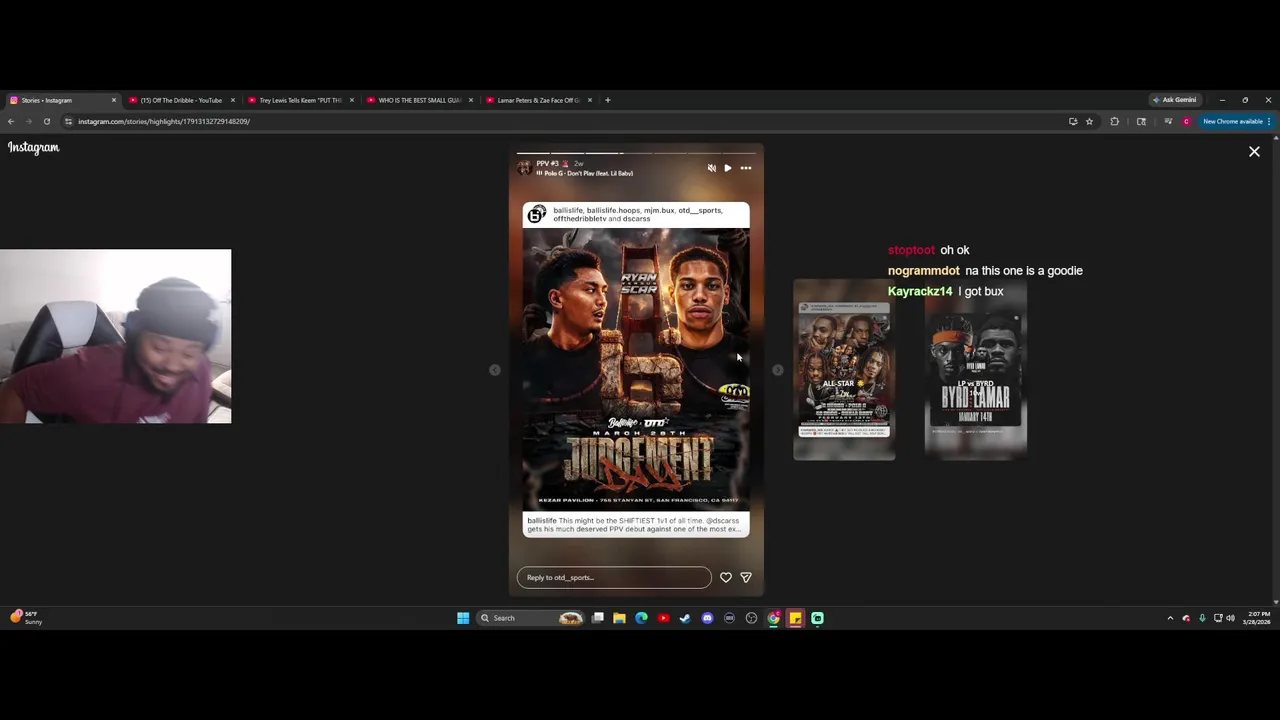
Task: Close the Off The Dribble YouTube tab
Action: [232, 100]
